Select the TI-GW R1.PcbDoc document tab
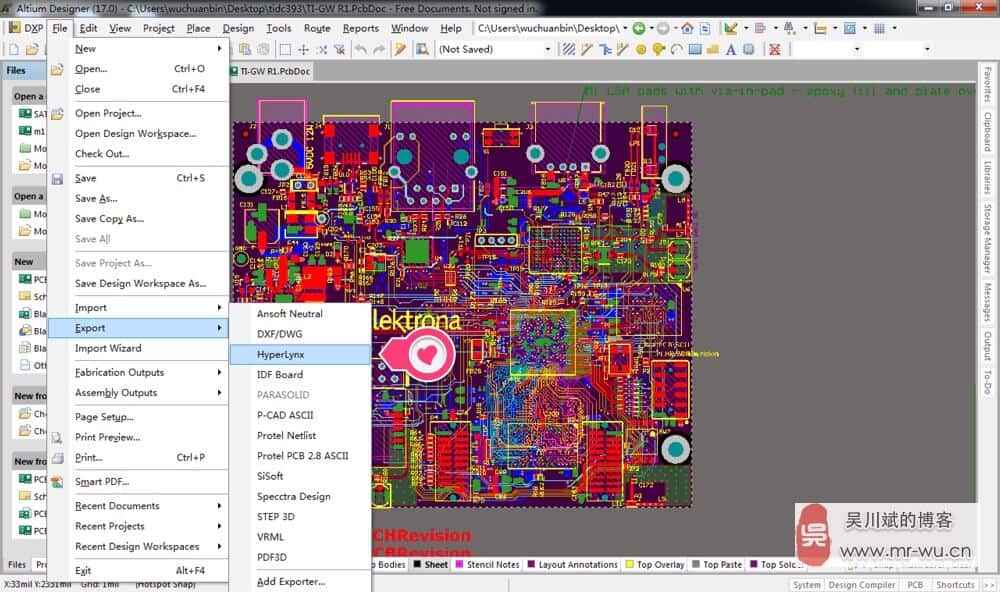 (x=270, y=71)
